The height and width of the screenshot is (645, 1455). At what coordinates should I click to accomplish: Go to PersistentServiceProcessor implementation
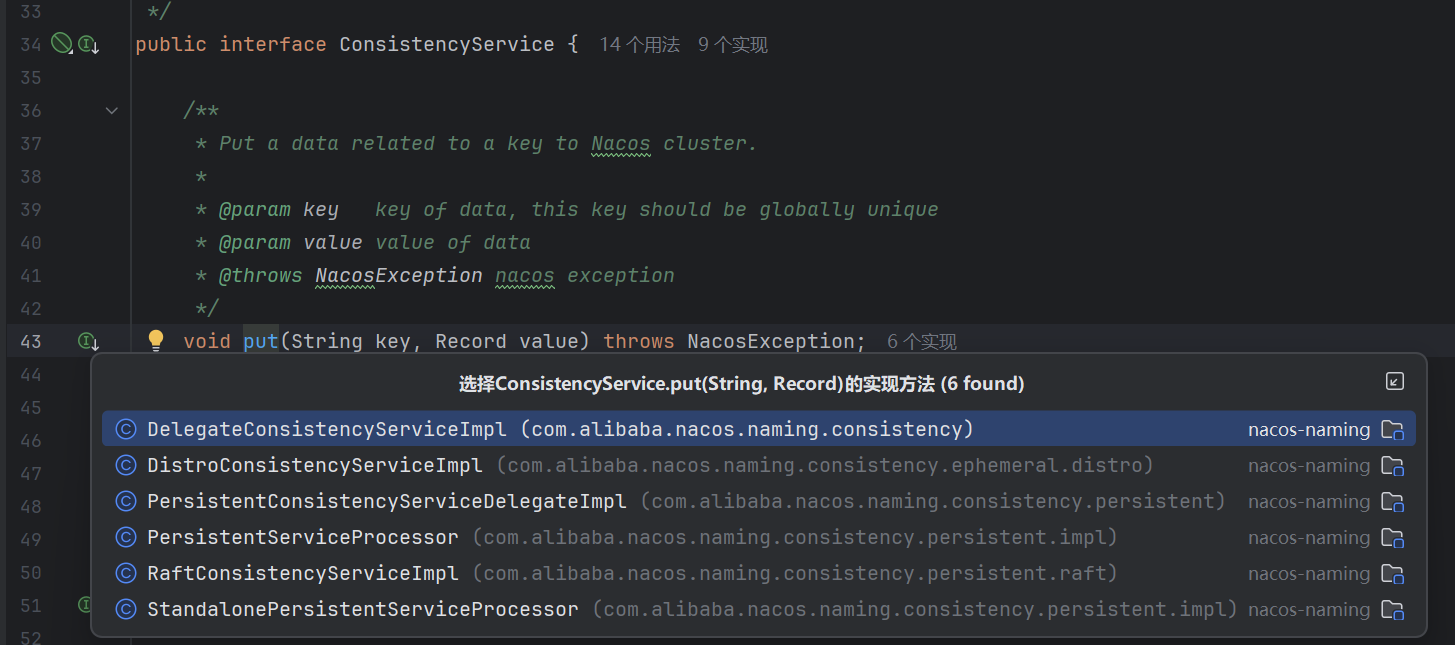tap(302, 537)
